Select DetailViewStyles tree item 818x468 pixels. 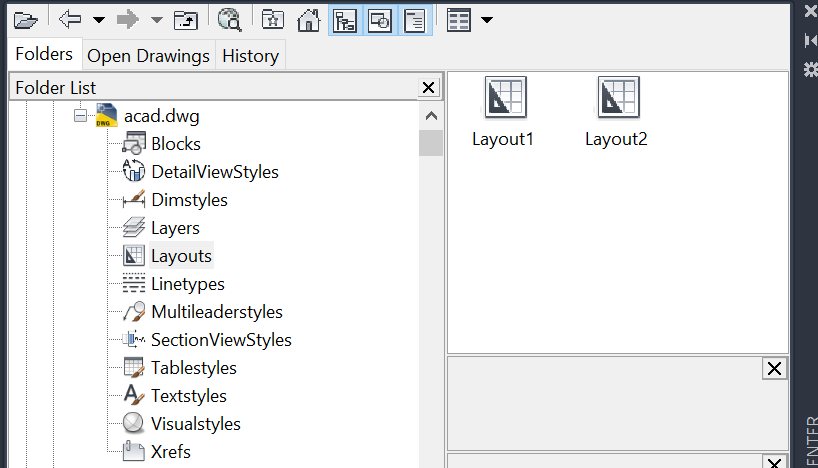coord(215,172)
